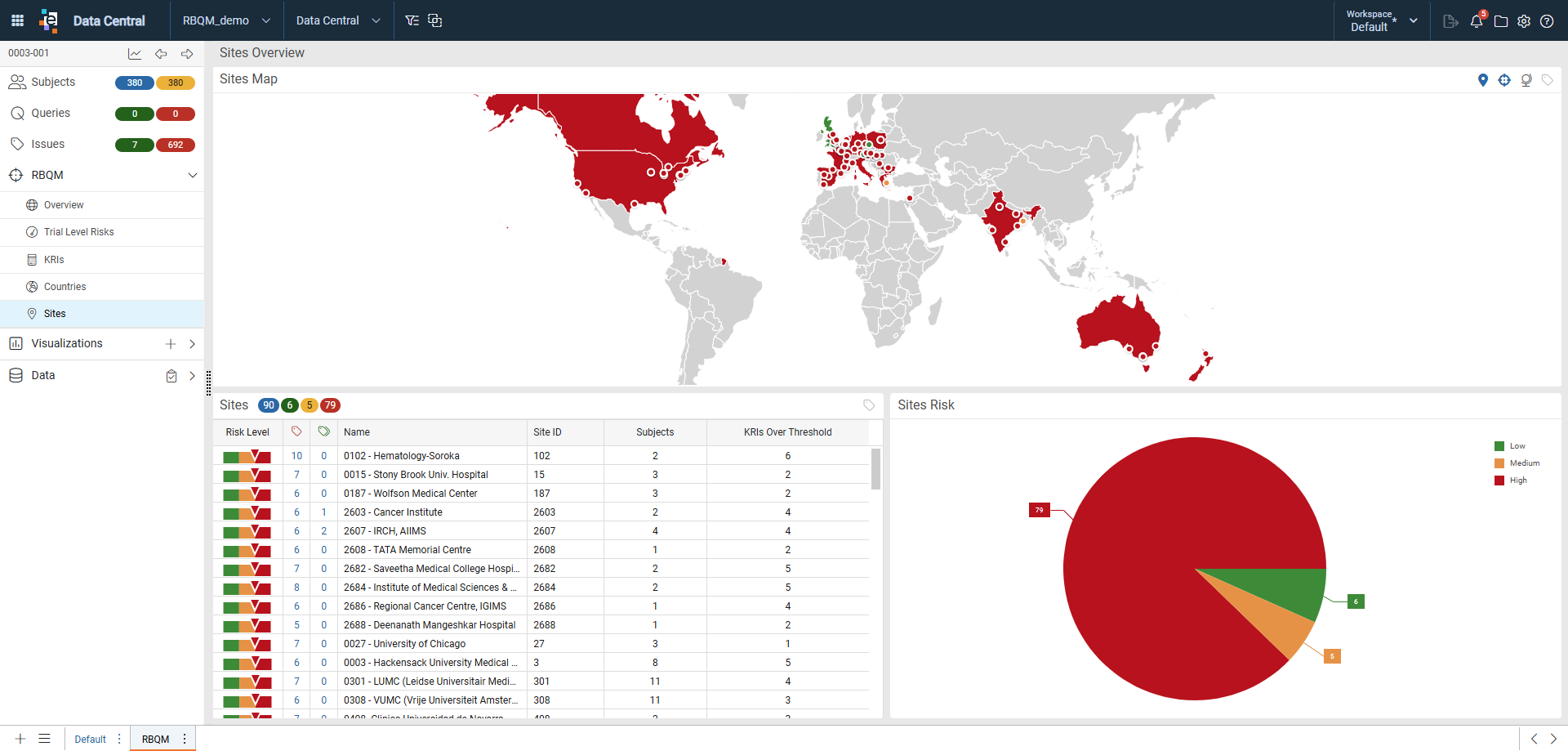Open the filter tree icon in top bar
This screenshot has width=1568, height=751.
(412, 20)
